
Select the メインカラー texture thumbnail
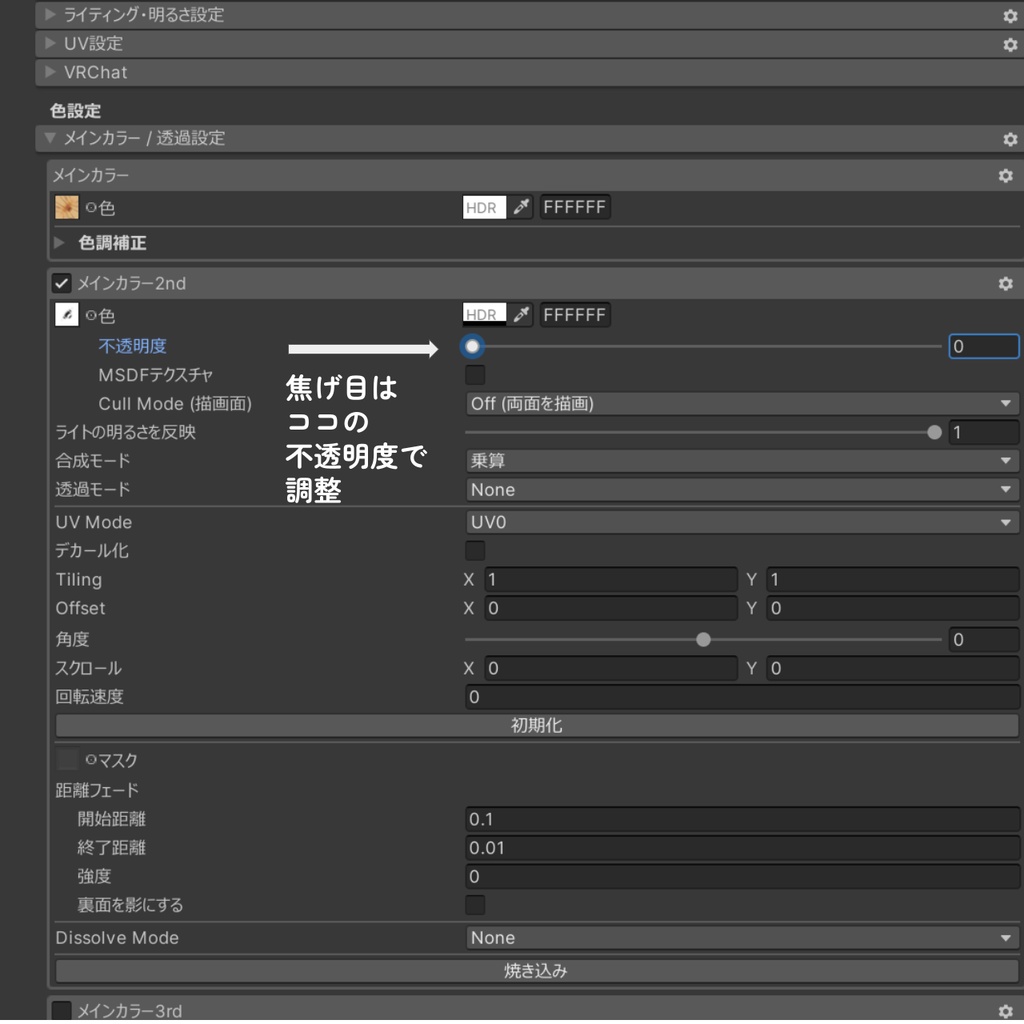click(x=67, y=208)
